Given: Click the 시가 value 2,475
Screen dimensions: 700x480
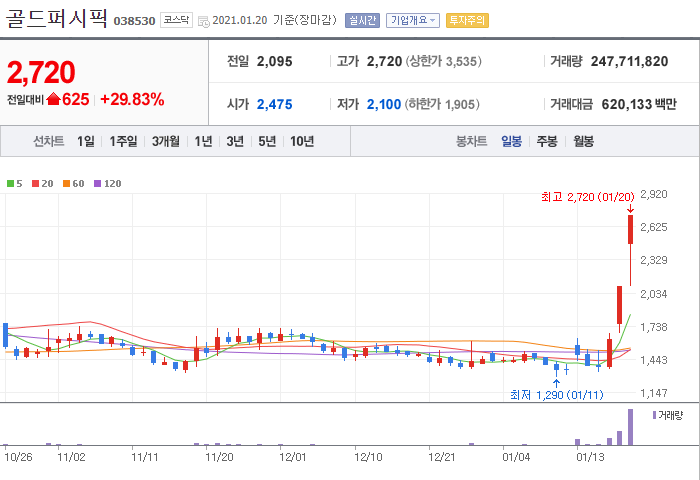Looking at the screenshot, I should [275, 104].
